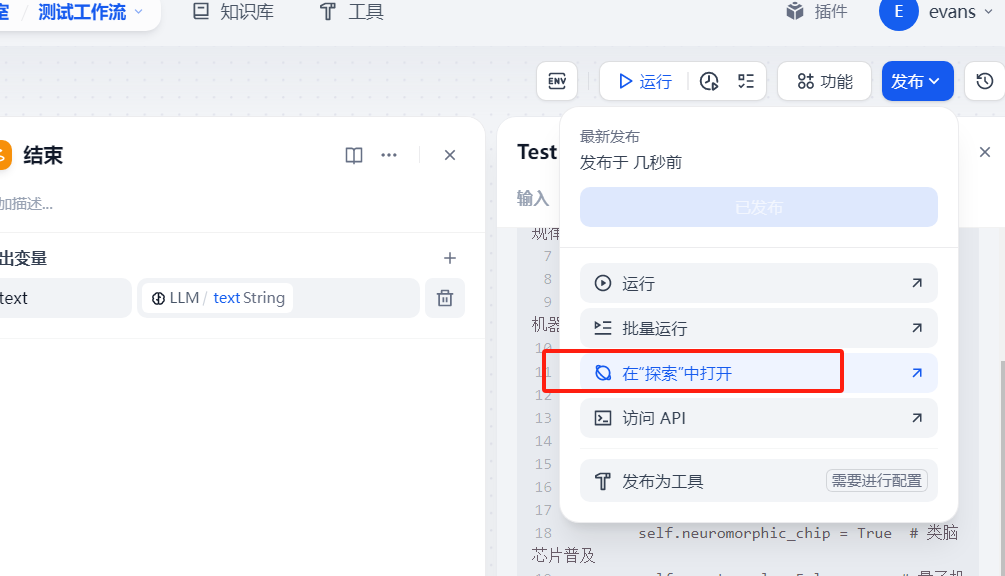The image size is (1005, 576).
Task: Open the run history clock icon
Action: [709, 81]
